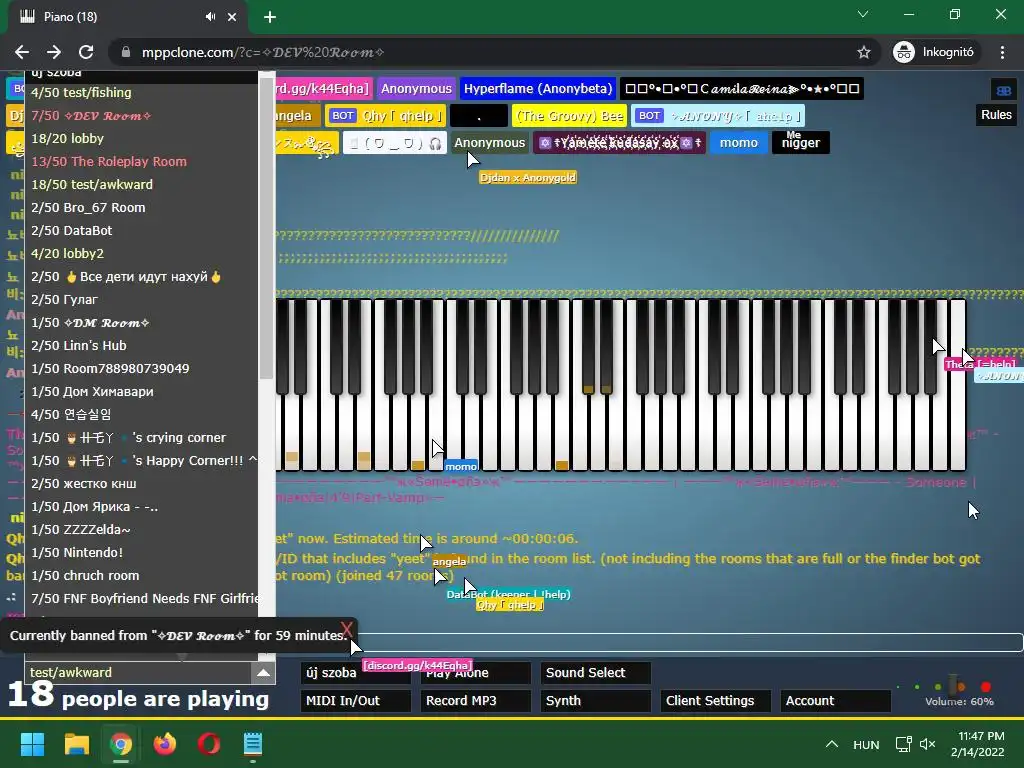Select room Room788980739049

pos(142,368)
